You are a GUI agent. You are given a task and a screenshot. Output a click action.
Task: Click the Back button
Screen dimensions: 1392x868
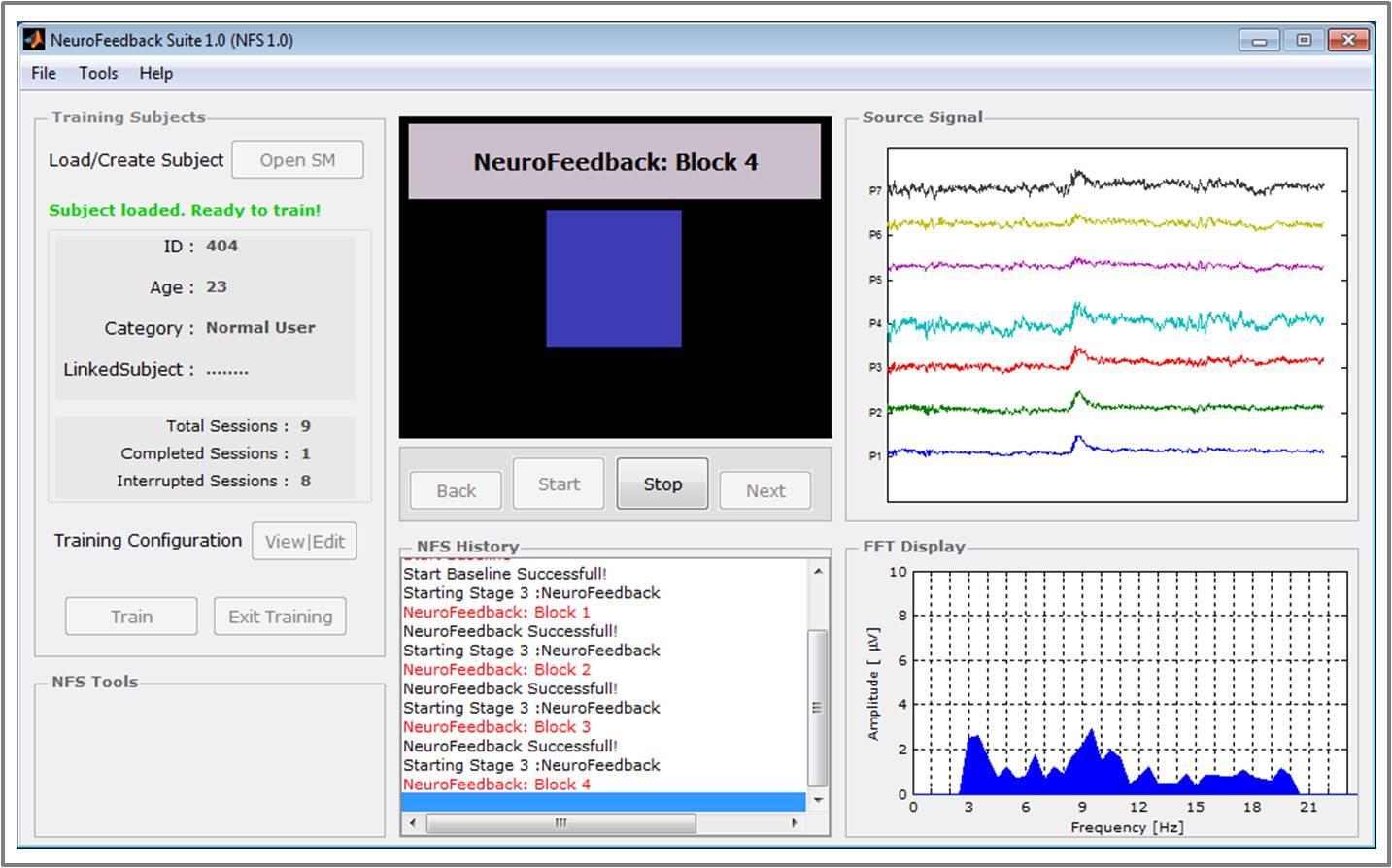(x=456, y=490)
